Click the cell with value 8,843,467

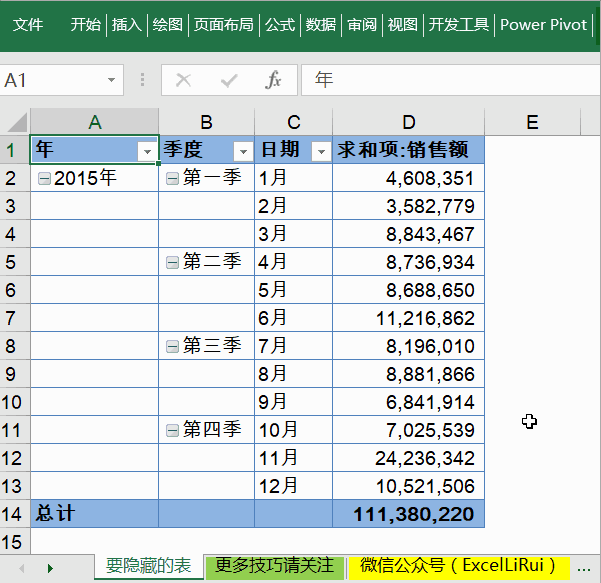(x=409, y=234)
